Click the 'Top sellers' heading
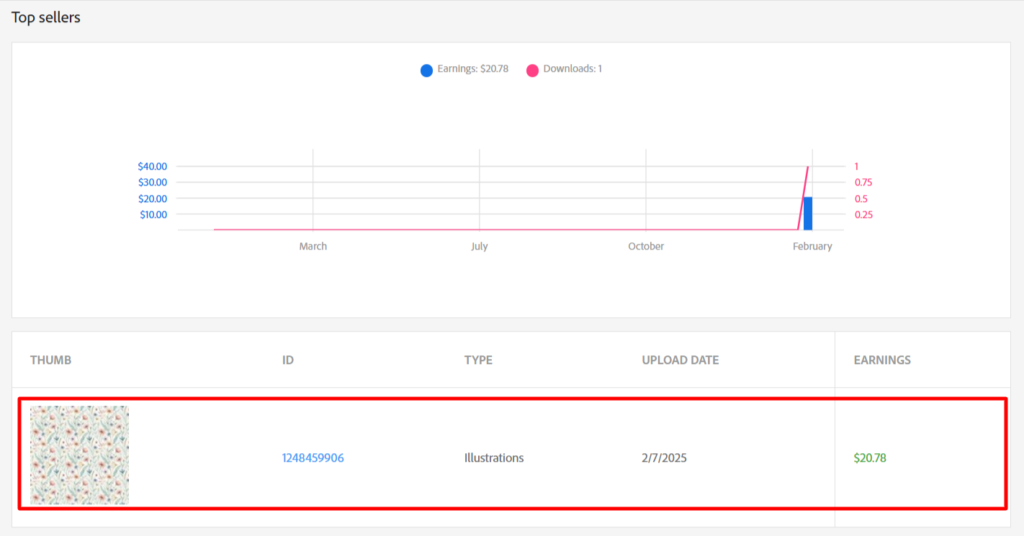This screenshot has width=1024, height=536. (46, 18)
